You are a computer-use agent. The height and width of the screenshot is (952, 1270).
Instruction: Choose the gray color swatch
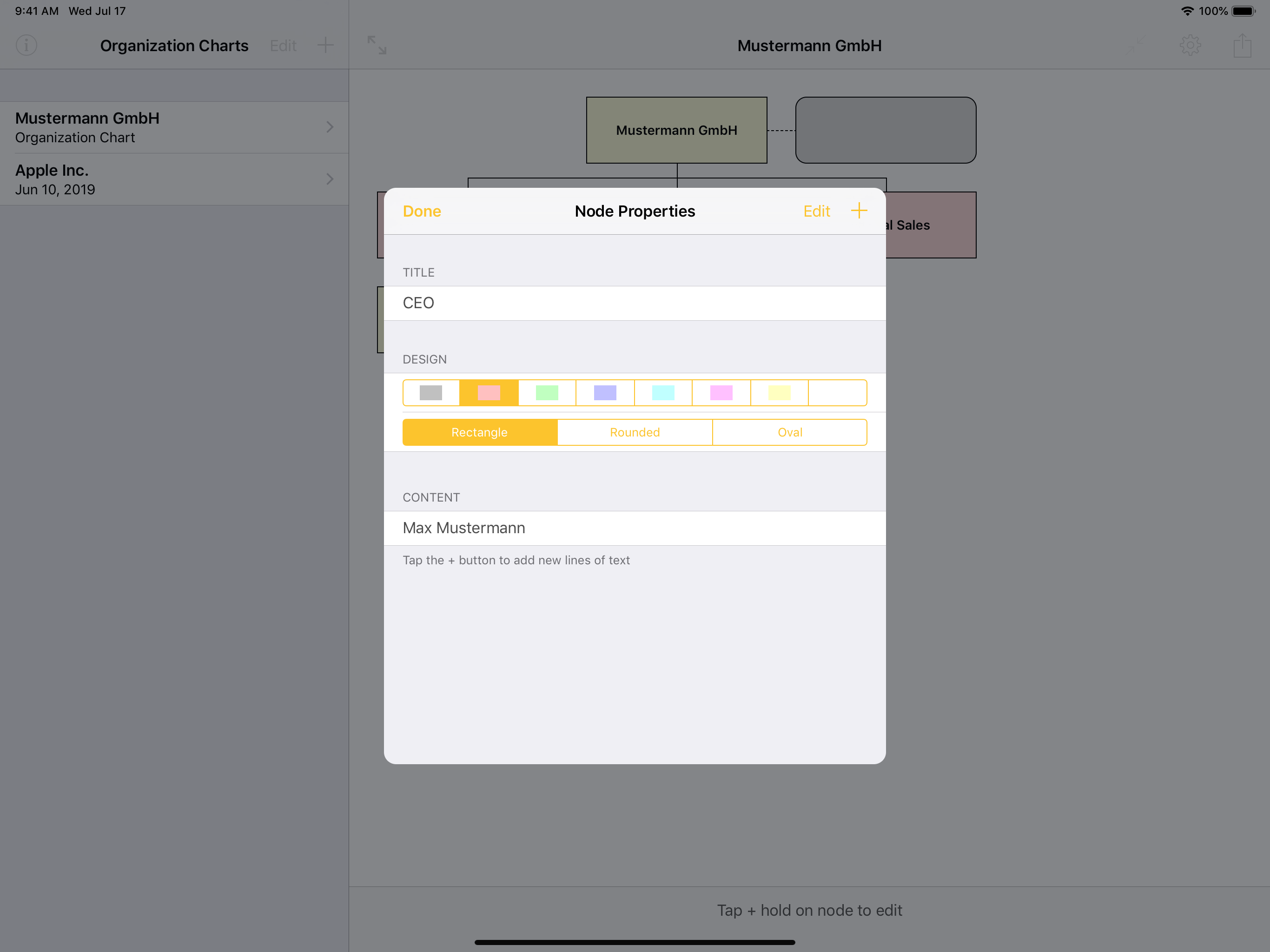coord(431,393)
